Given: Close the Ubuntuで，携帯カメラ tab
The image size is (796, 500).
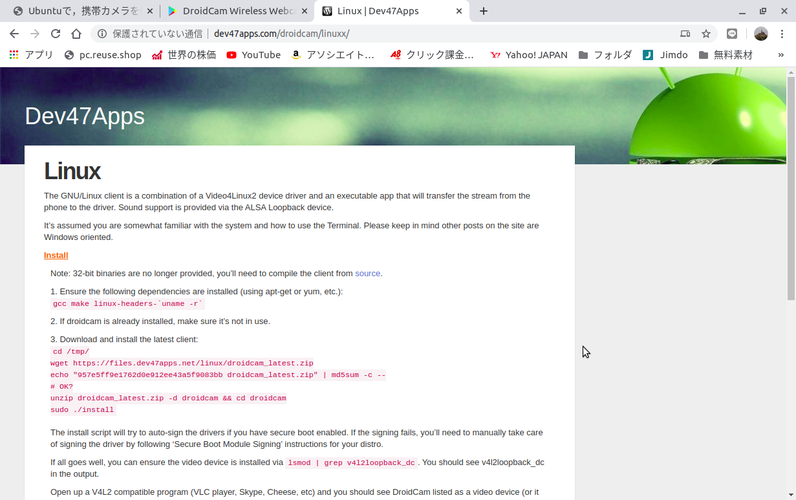Looking at the screenshot, I should click(x=150, y=11).
